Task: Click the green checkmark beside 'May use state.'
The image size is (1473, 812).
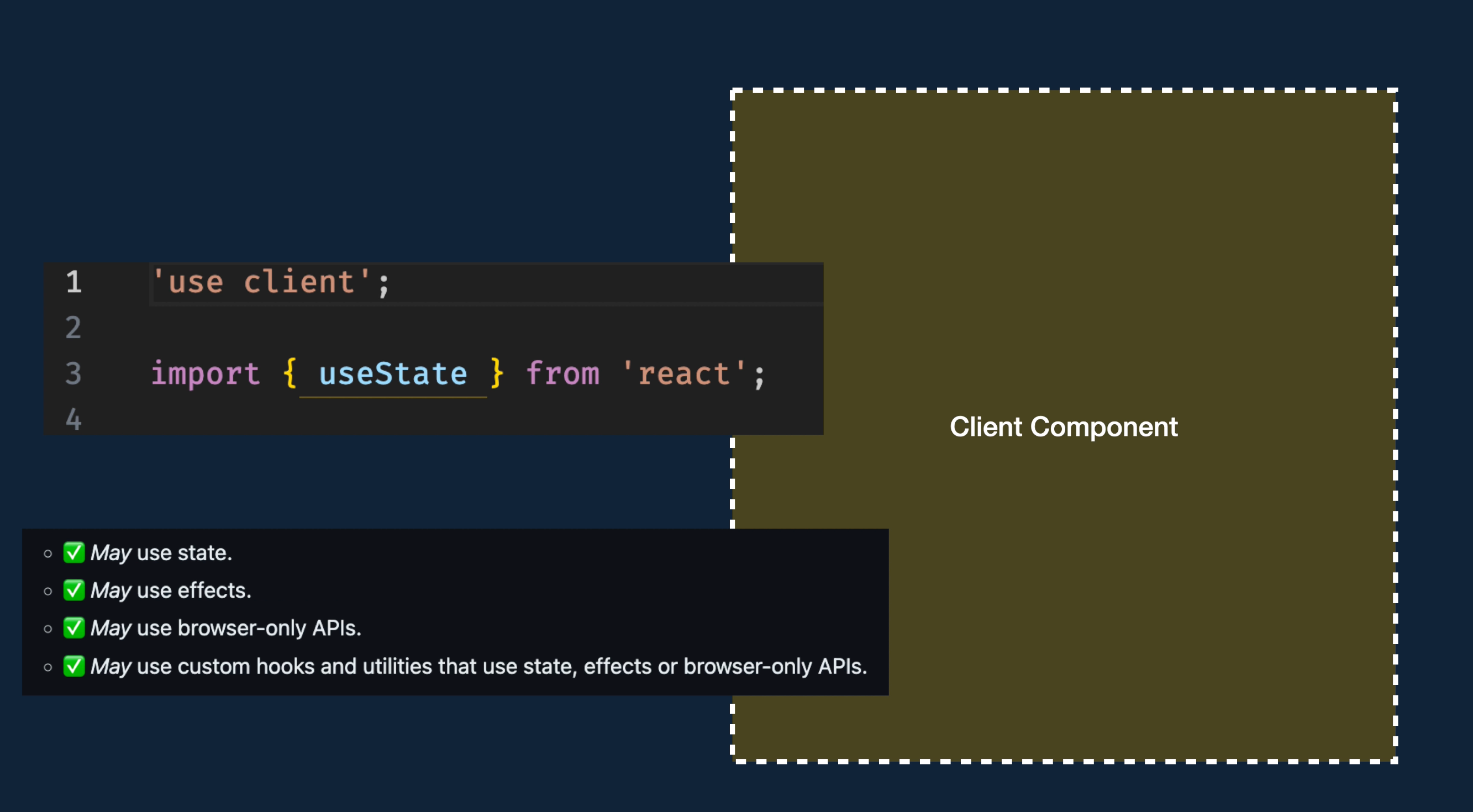Action: click(x=74, y=552)
